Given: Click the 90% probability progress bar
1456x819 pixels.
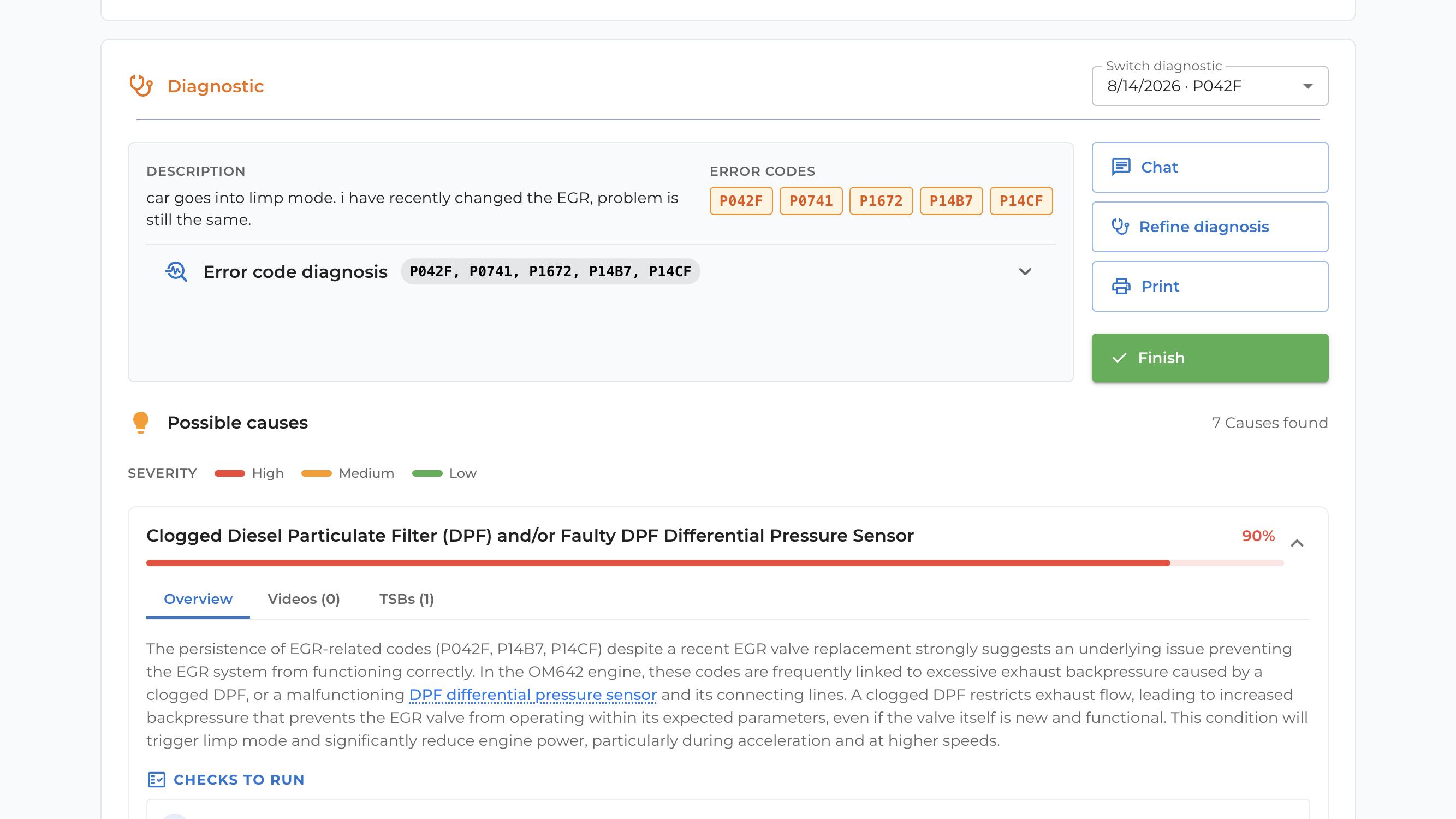Looking at the screenshot, I should tap(715, 563).
